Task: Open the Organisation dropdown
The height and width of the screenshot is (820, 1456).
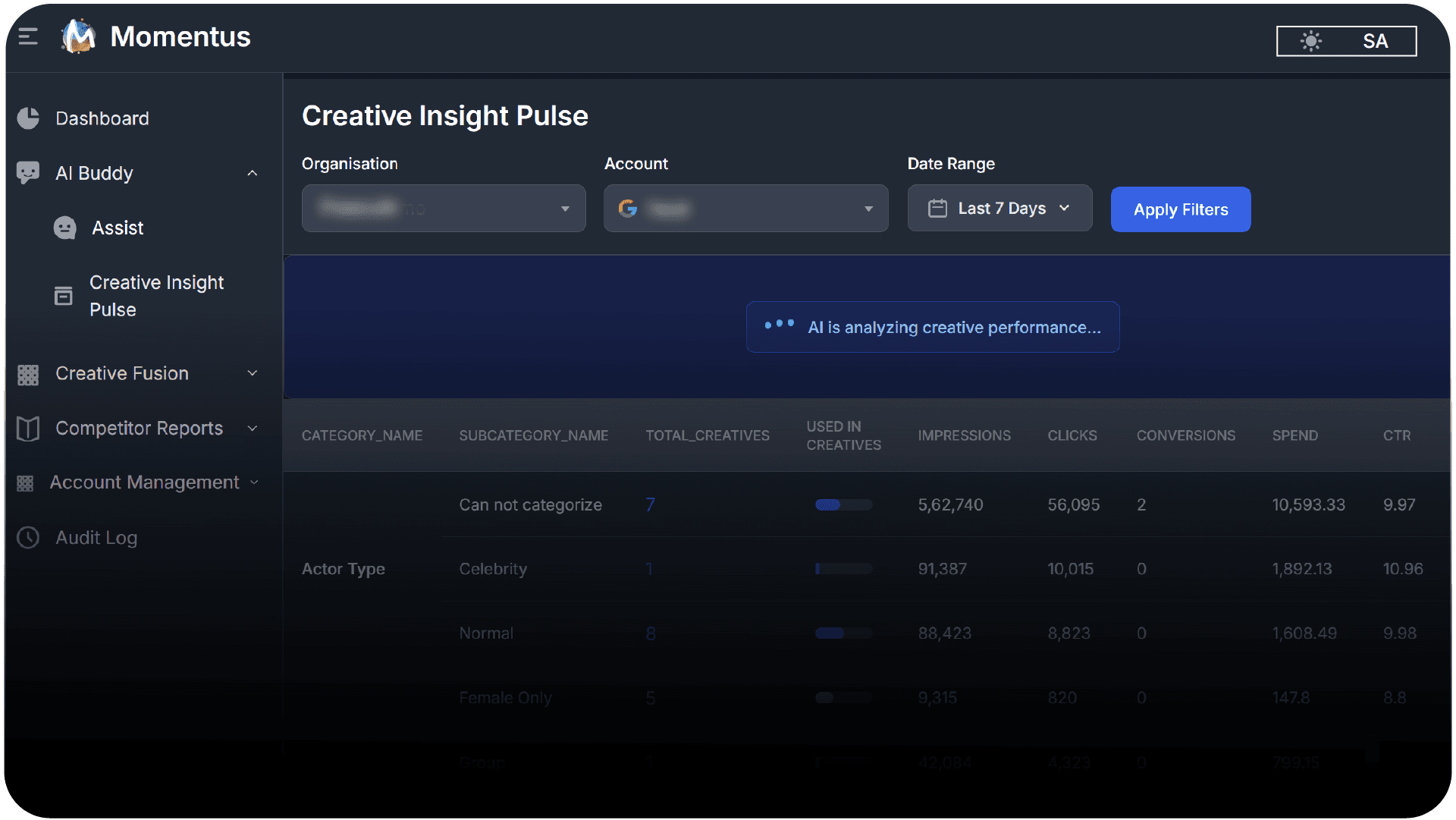Action: [444, 209]
